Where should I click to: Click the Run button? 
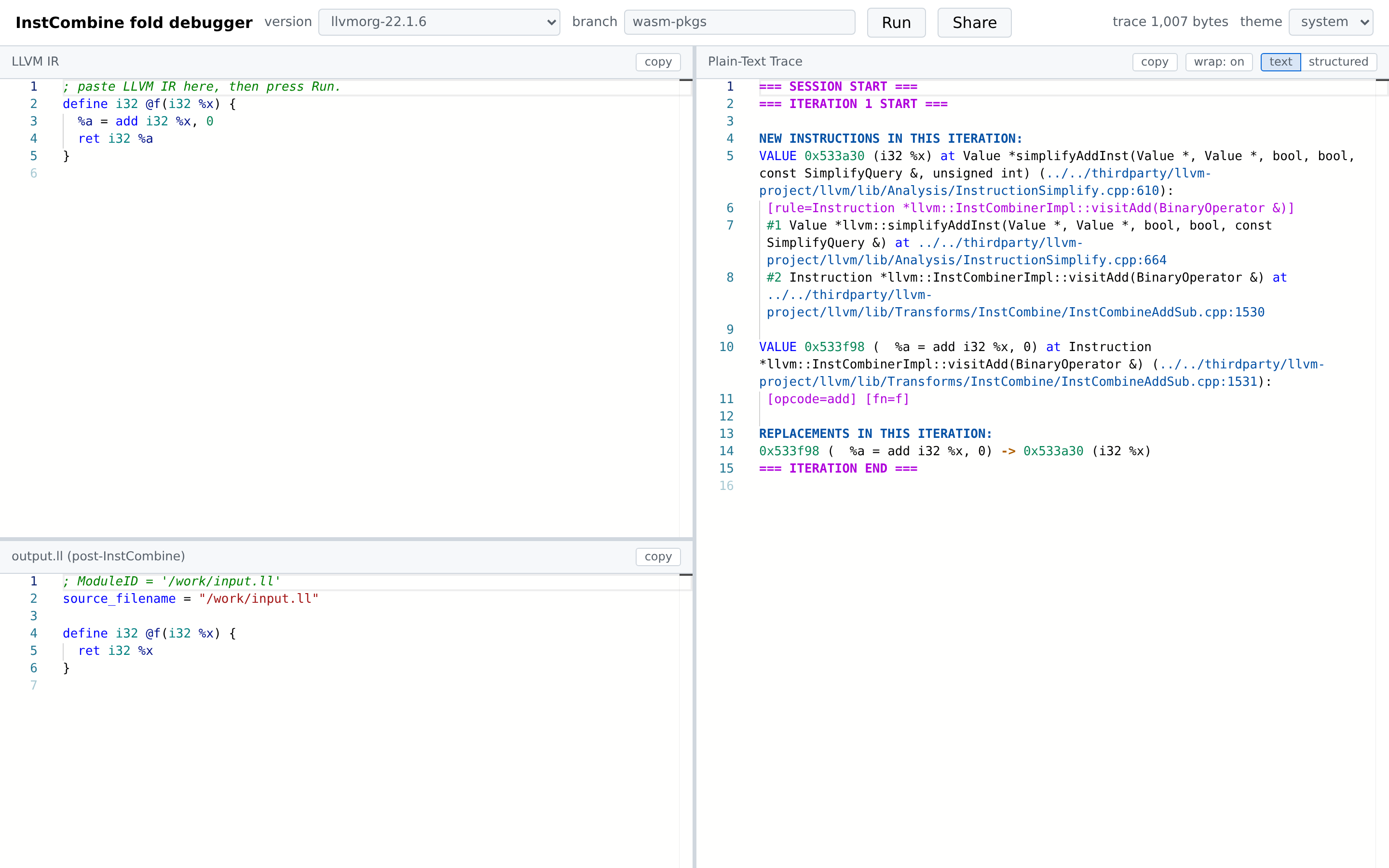click(896, 22)
